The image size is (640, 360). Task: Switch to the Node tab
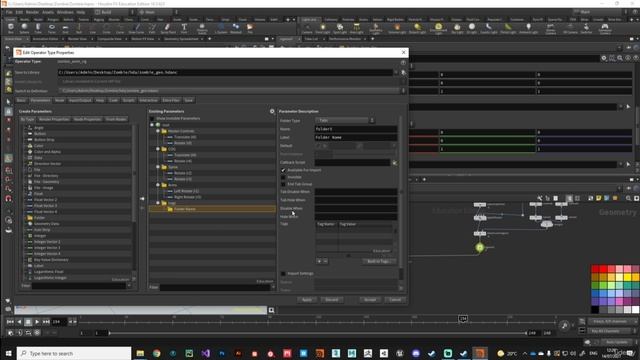pyautogui.click(x=60, y=100)
